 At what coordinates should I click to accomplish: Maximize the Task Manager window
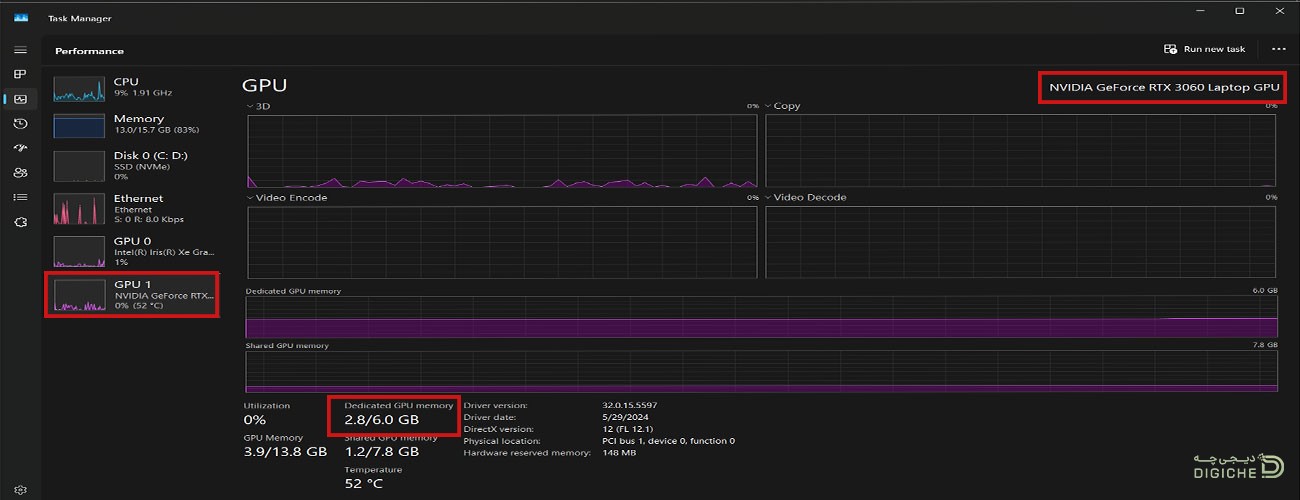pos(1240,12)
